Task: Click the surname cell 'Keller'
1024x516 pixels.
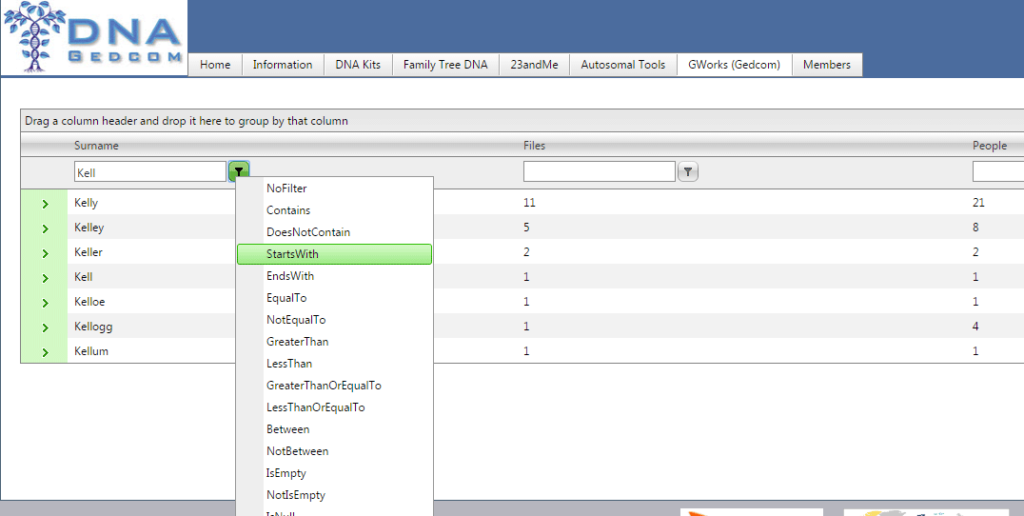Action: (88, 253)
